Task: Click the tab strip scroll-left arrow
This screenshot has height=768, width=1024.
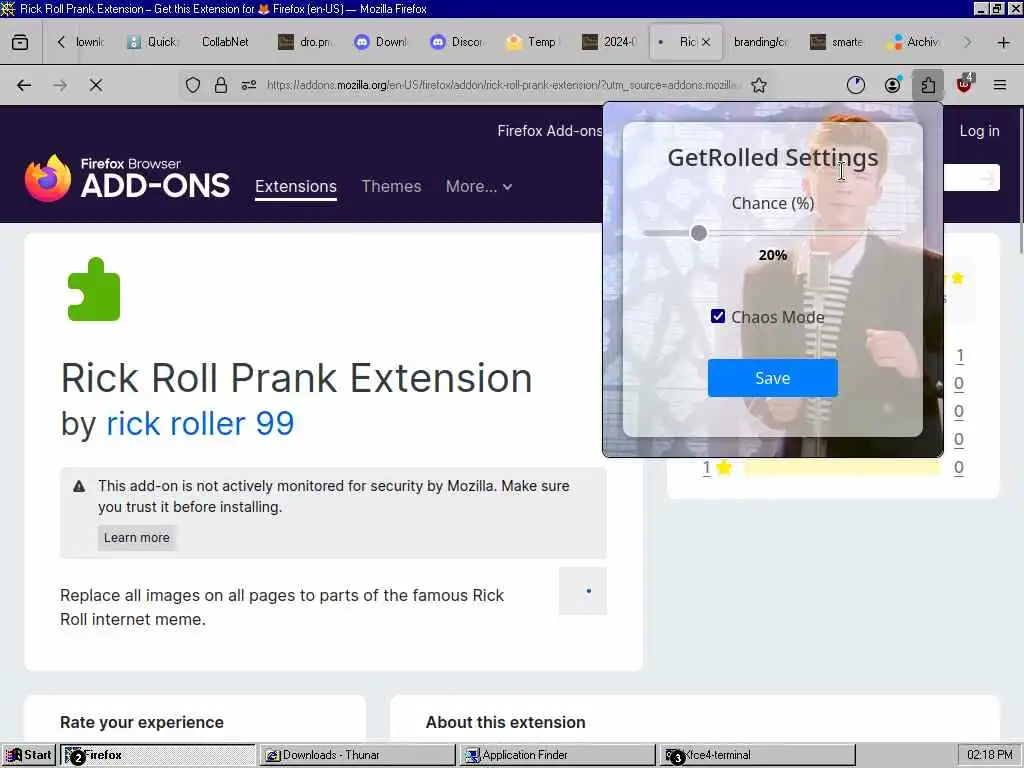Action: pyautogui.click(x=61, y=42)
